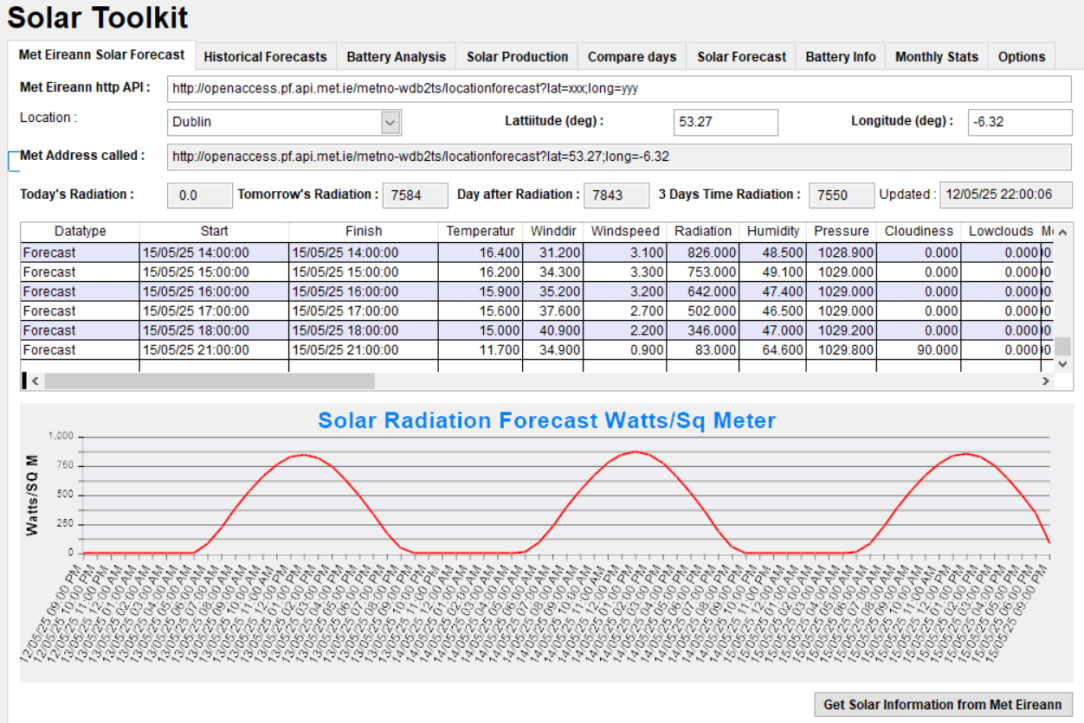
Task: Open the Solar Forecast tab
Action: tap(741, 57)
